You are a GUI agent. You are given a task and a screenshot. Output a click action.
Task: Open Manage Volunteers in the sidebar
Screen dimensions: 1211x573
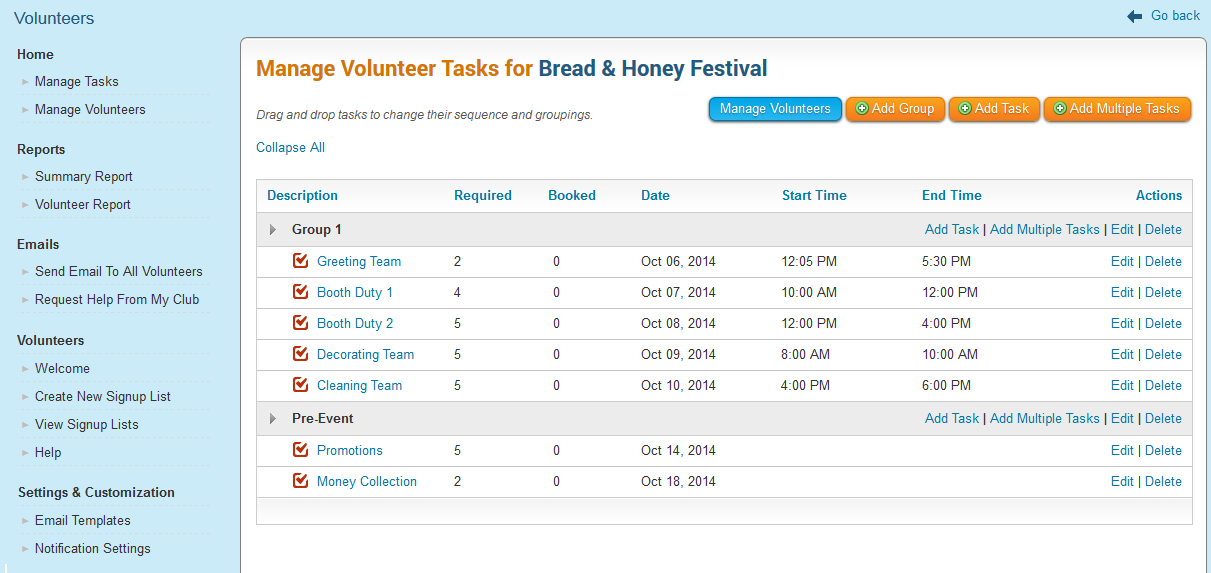pyautogui.click(x=90, y=110)
